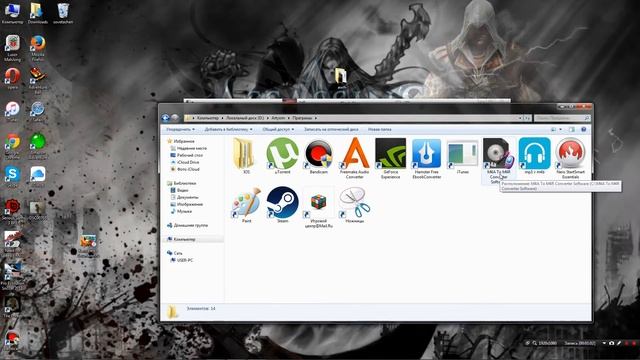
Task: Select the Paint shortcut
Action: (246, 205)
